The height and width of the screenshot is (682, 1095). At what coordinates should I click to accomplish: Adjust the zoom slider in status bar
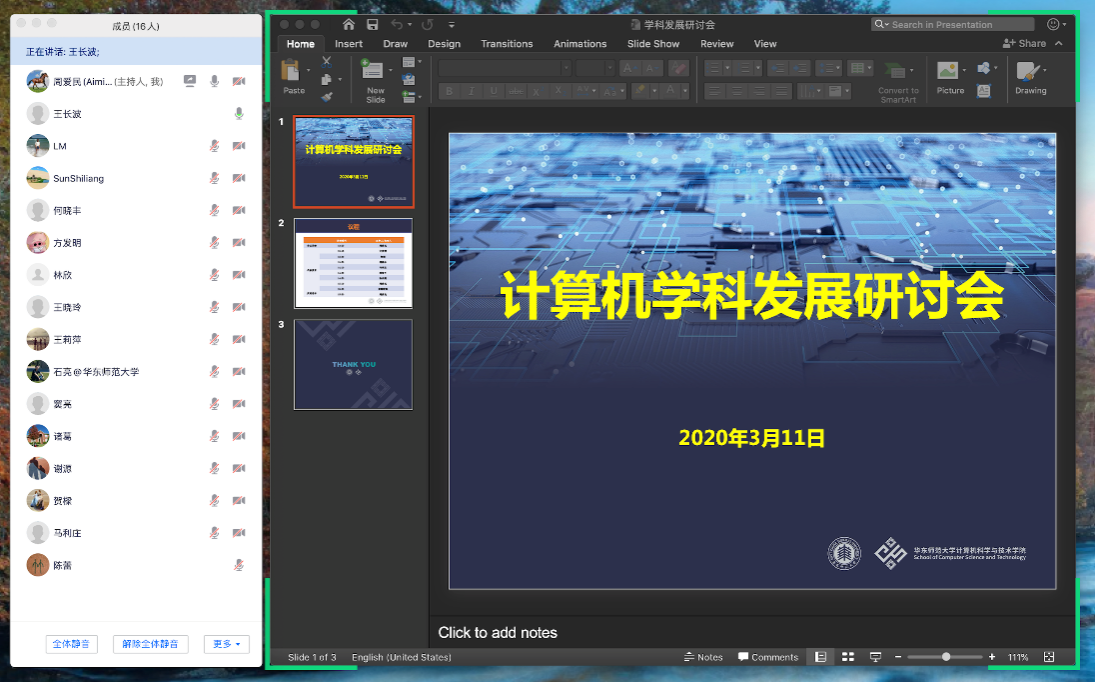[x=946, y=657]
